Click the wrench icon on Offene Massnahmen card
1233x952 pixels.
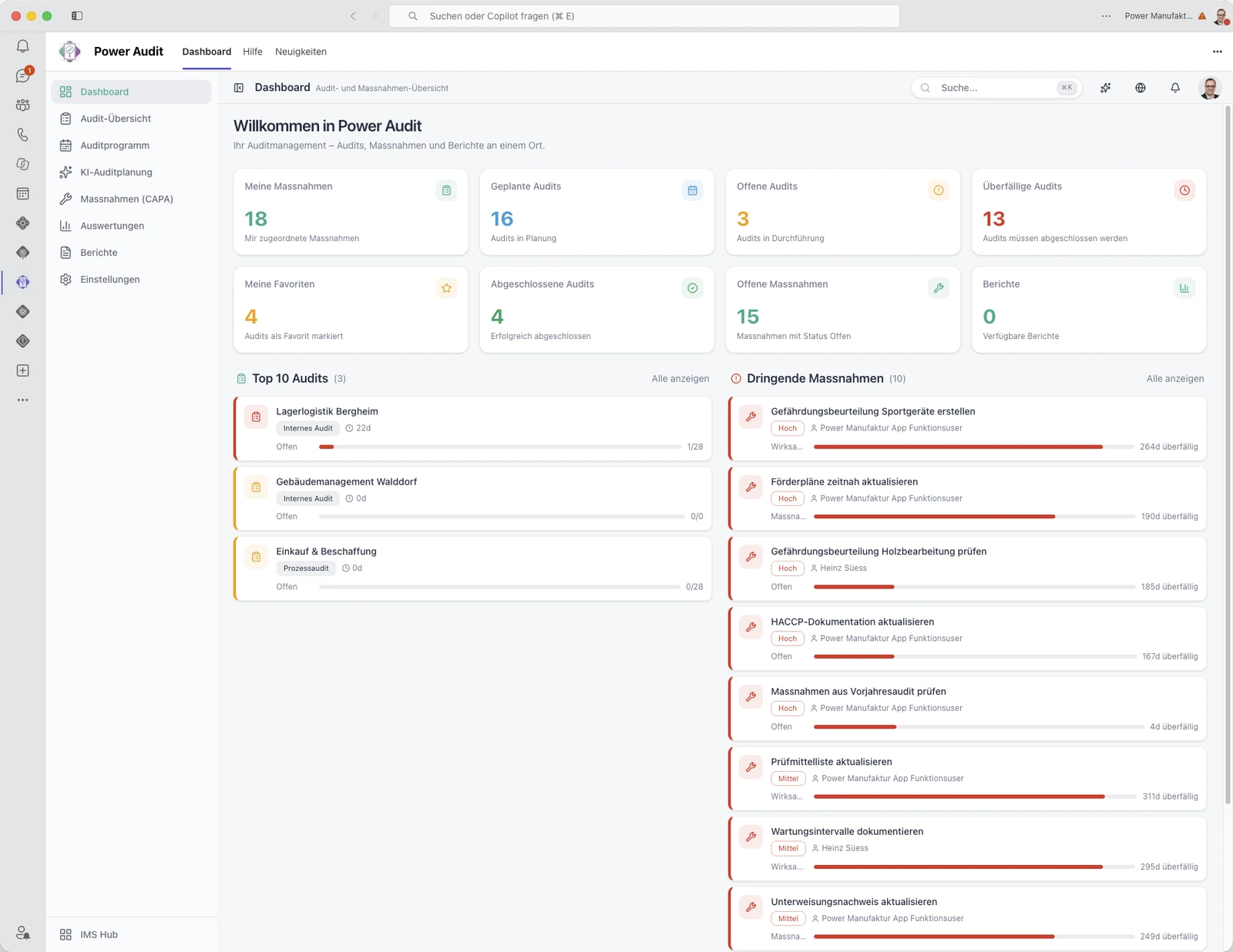(x=939, y=288)
